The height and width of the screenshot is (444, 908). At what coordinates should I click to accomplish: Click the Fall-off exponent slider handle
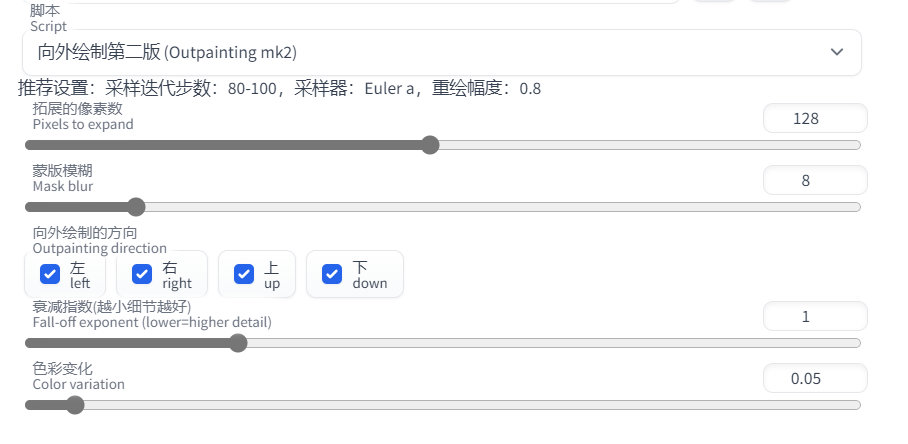tap(238, 343)
